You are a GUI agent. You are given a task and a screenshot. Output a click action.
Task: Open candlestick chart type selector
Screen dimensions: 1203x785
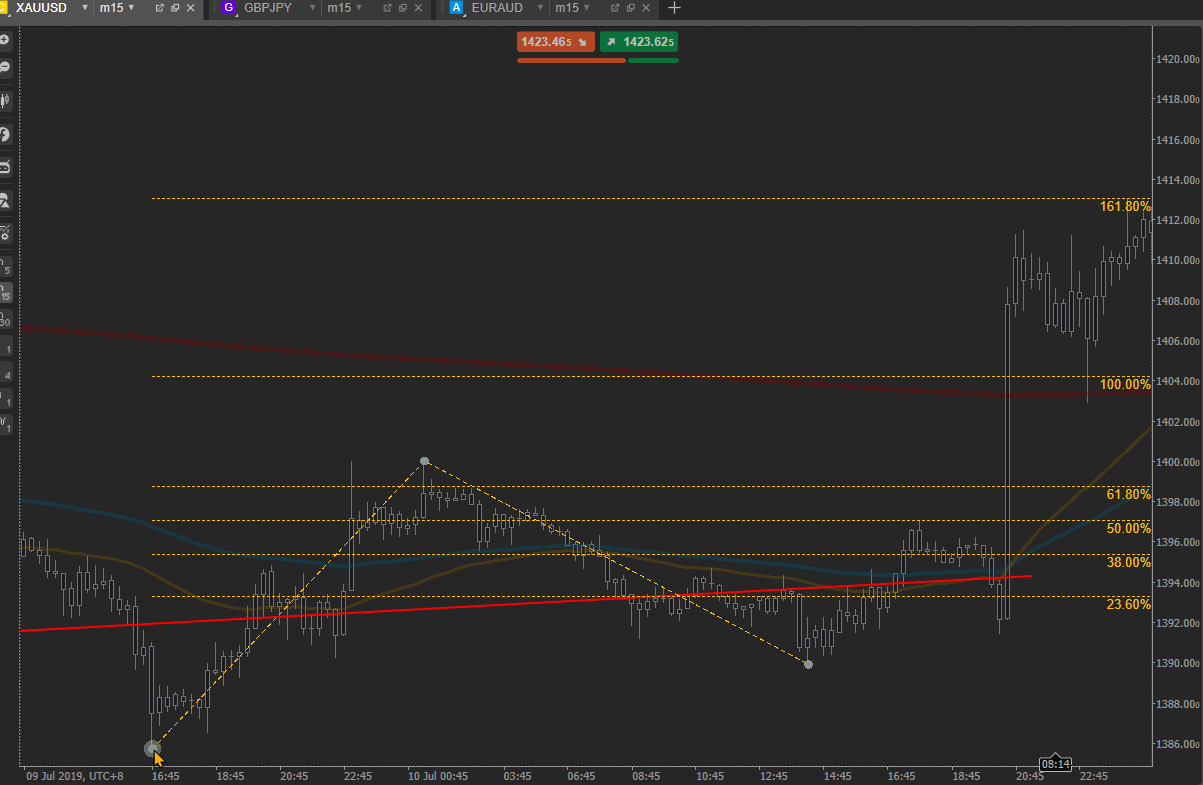pos(5,100)
